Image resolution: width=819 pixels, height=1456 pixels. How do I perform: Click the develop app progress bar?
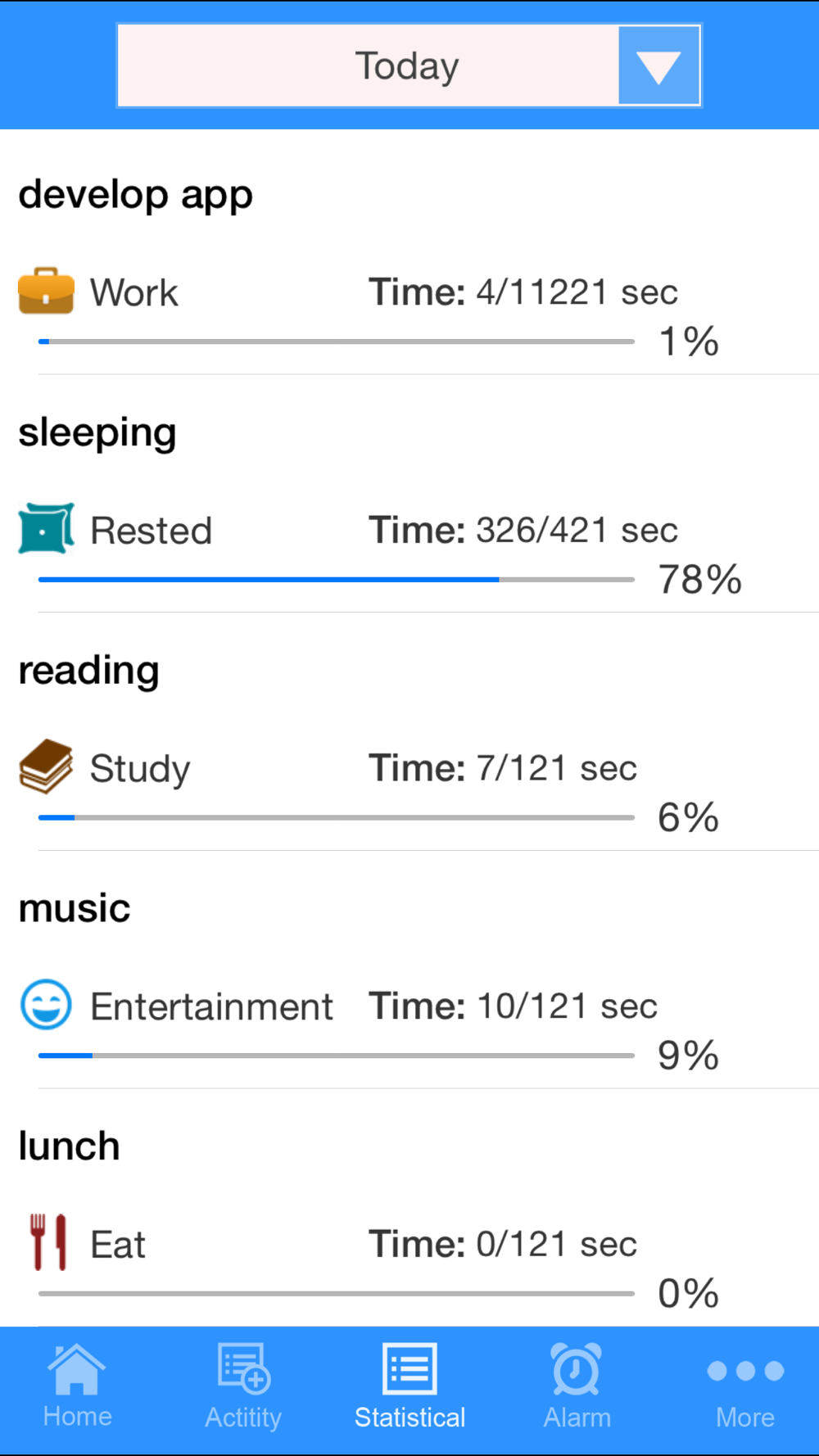tap(336, 341)
